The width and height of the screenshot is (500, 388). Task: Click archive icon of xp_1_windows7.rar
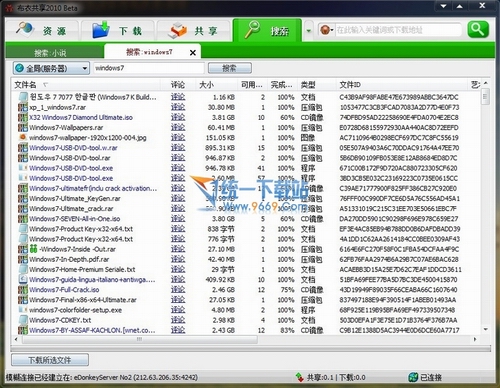click(x=23, y=107)
